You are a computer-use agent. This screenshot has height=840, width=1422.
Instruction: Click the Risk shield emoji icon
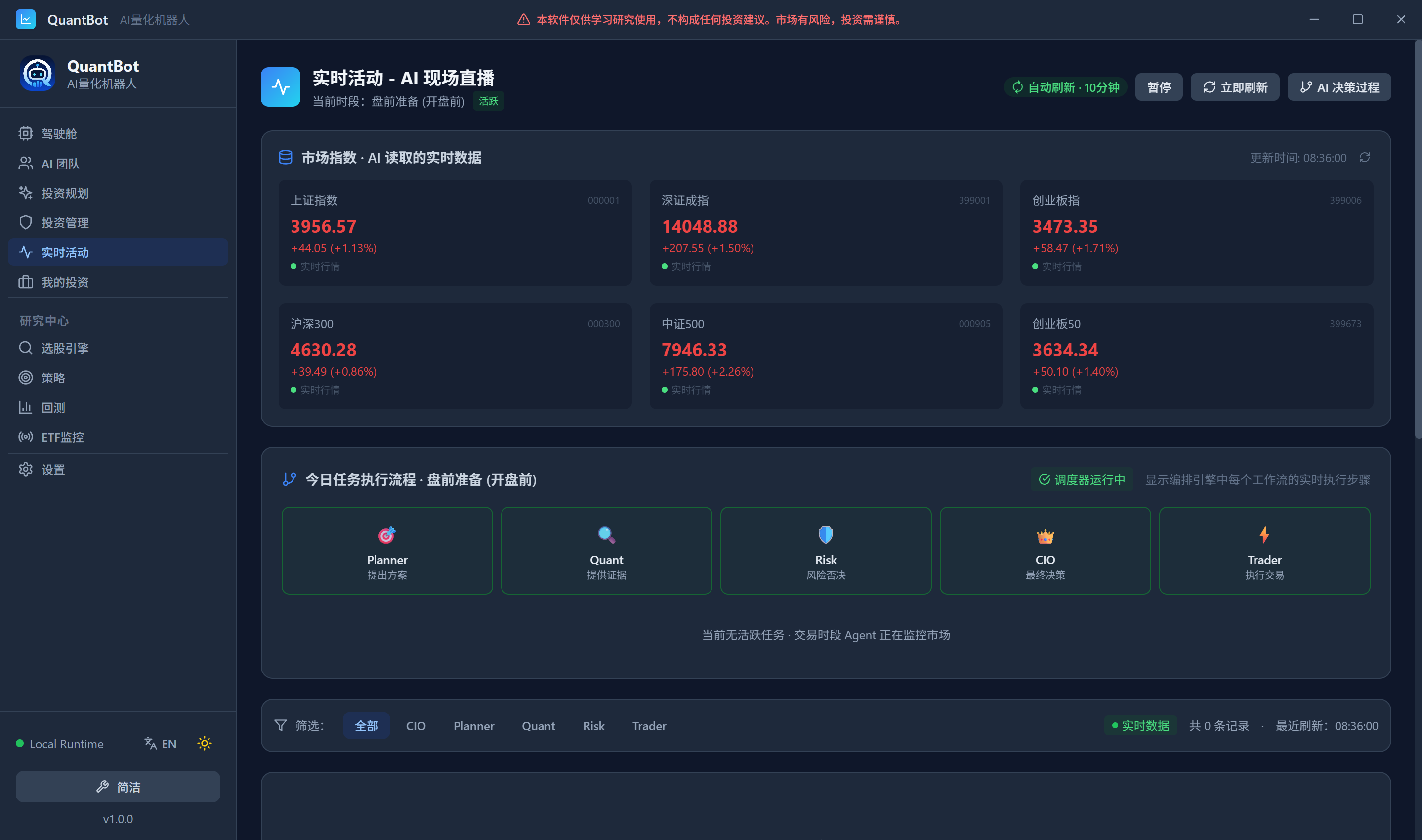pos(826,534)
